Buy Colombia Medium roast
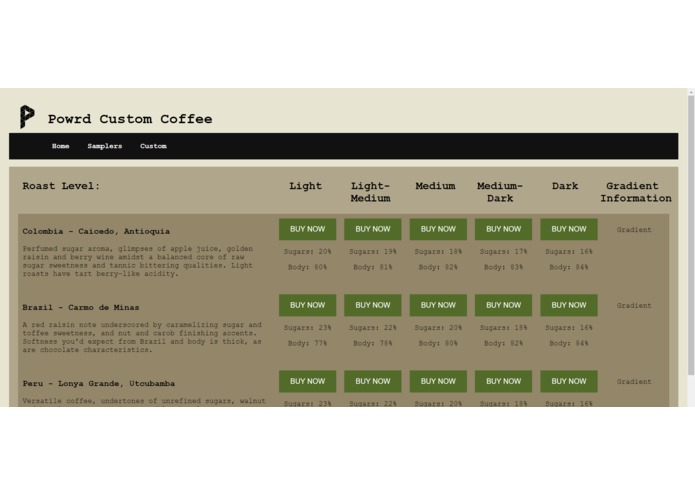This screenshot has width=695, height=494. (x=438, y=229)
